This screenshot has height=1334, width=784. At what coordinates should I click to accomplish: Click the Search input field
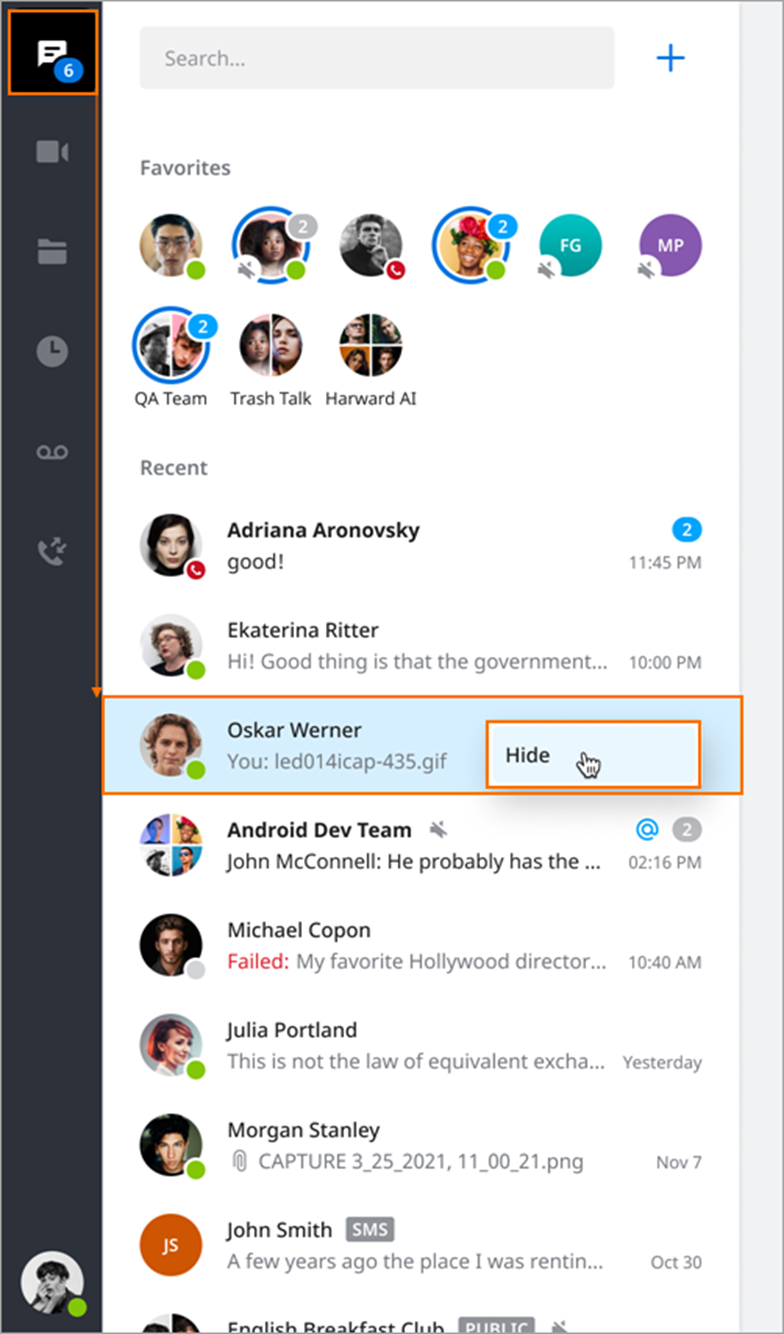377,58
